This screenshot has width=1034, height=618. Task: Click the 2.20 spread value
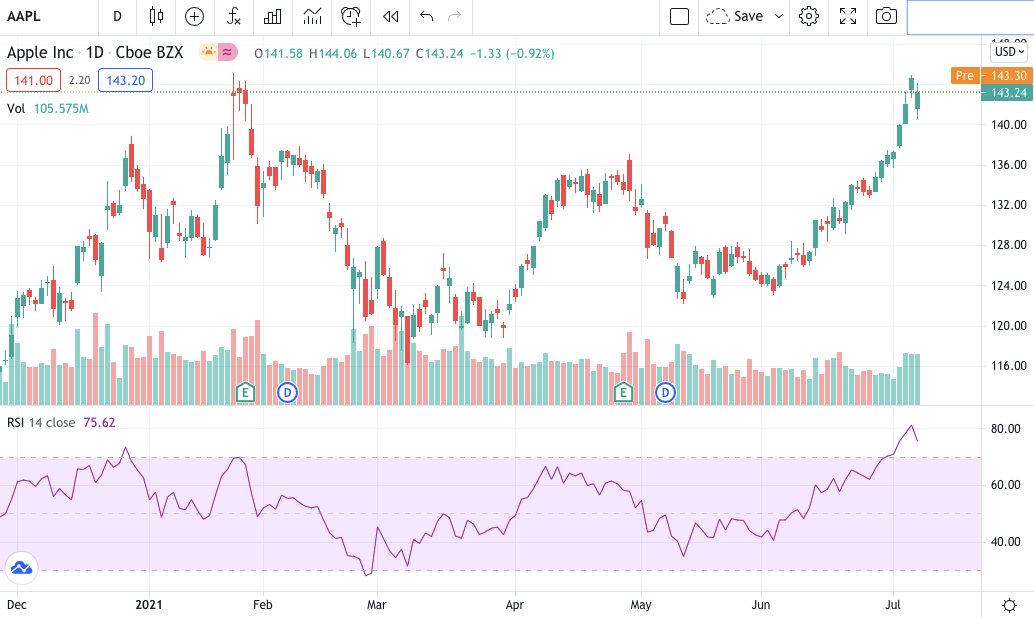80,80
